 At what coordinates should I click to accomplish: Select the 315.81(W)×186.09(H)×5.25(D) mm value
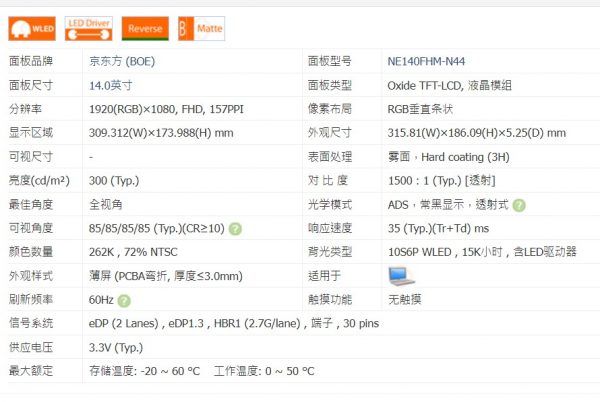click(476, 133)
